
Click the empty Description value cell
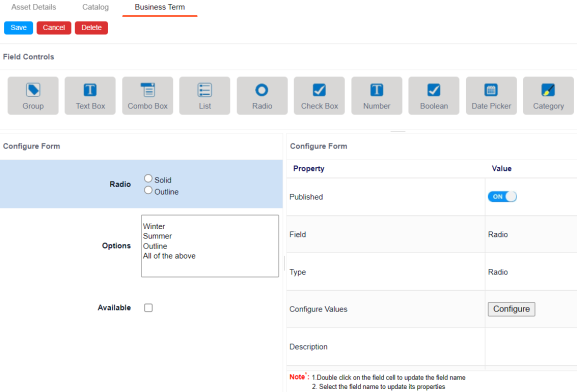(x=531, y=347)
